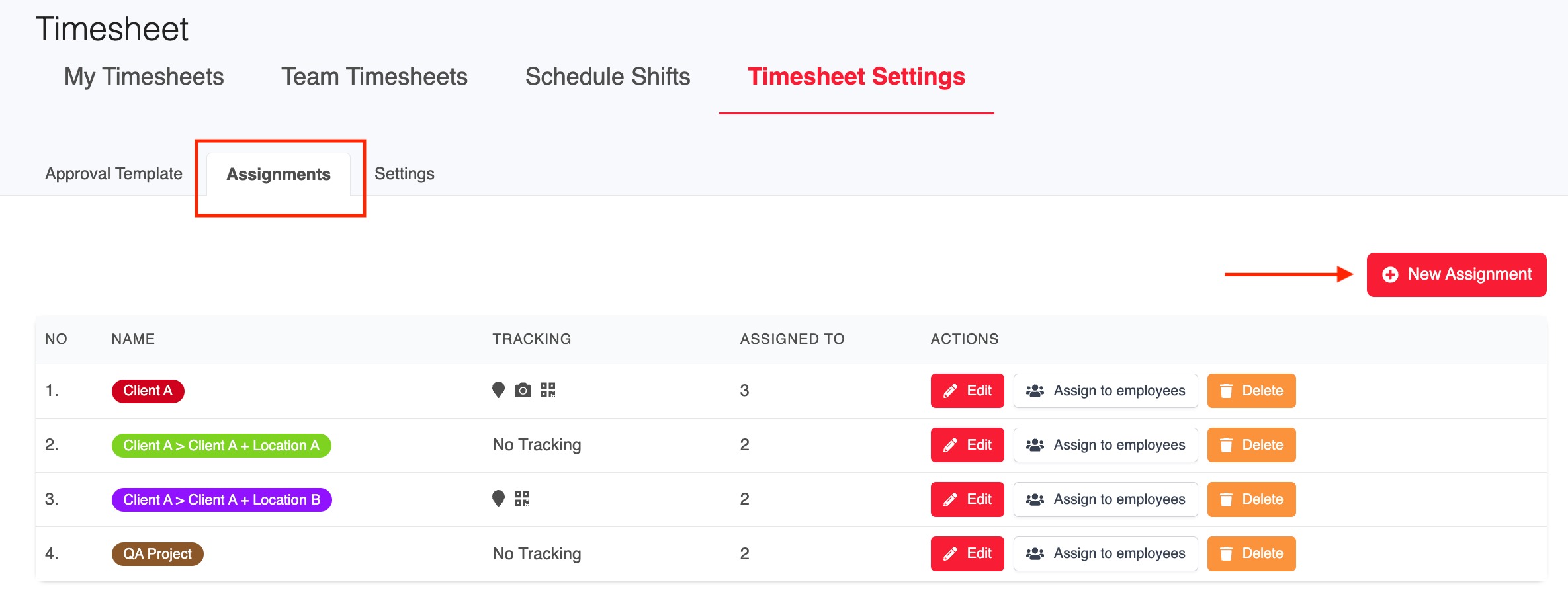
Task: Click the red Client A name badge
Action: [148, 391]
